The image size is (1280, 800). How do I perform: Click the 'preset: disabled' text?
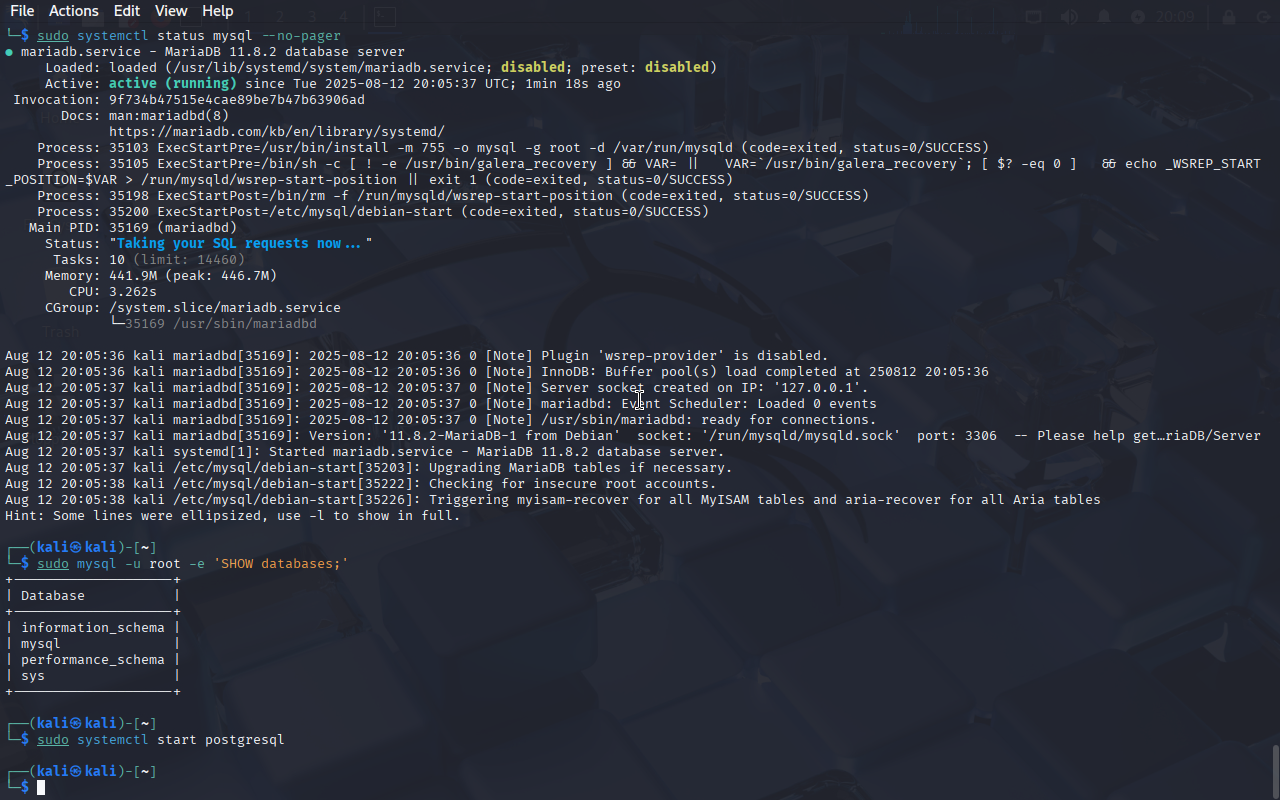click(x=647, y=68)
